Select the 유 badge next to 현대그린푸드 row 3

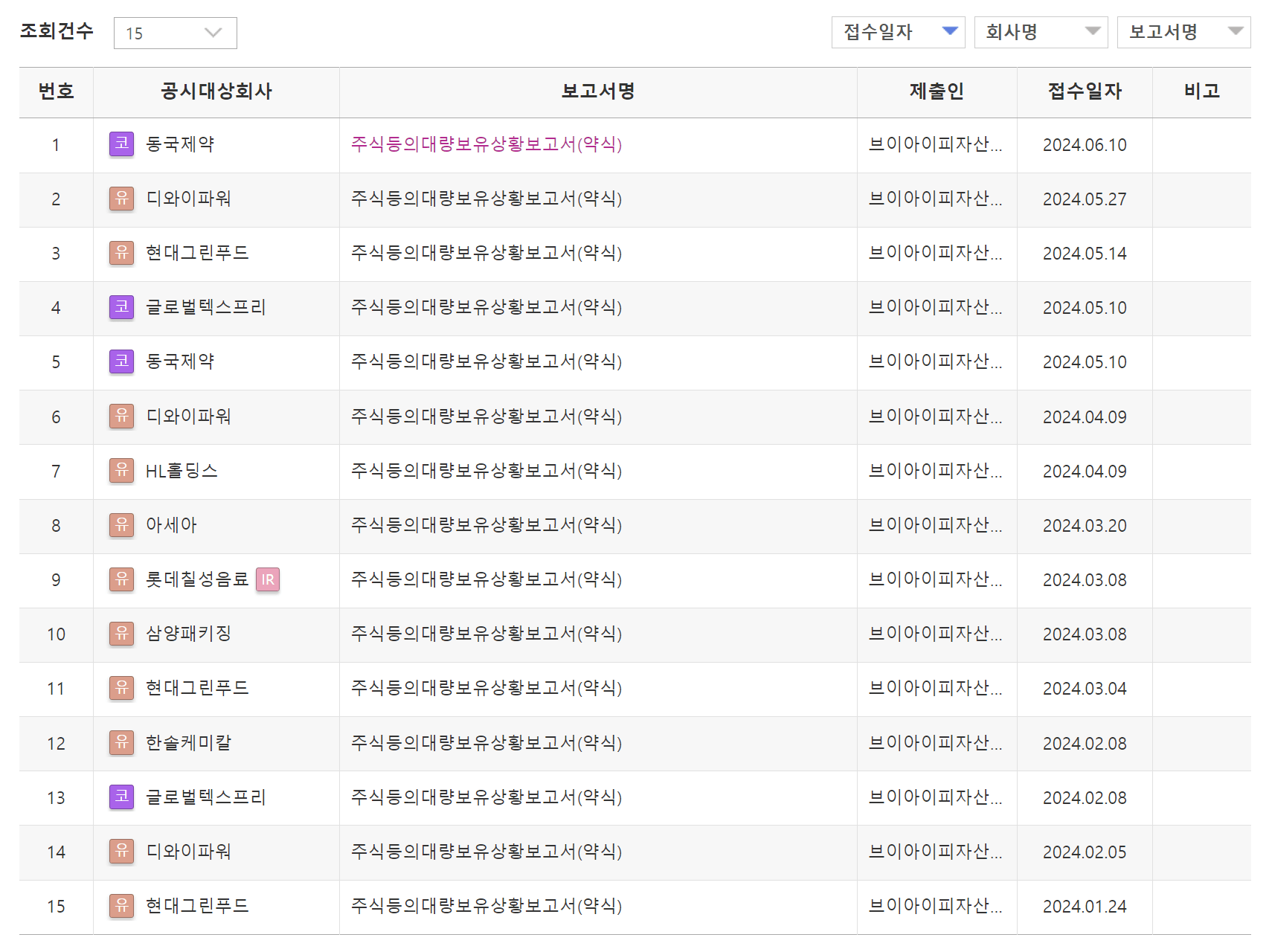point(121,254)
